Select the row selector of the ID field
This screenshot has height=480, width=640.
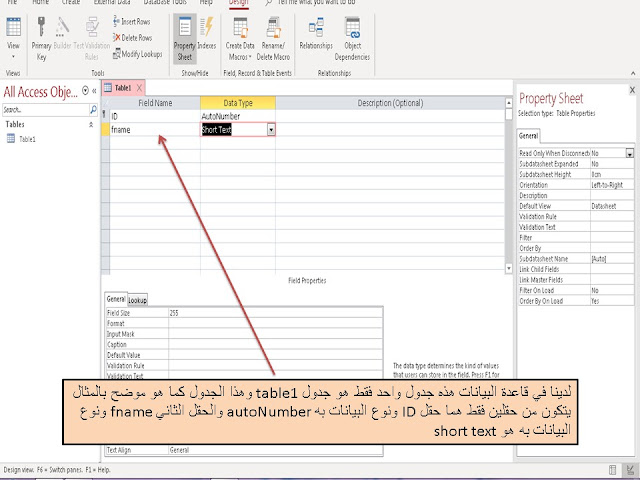tap(105, 116)
